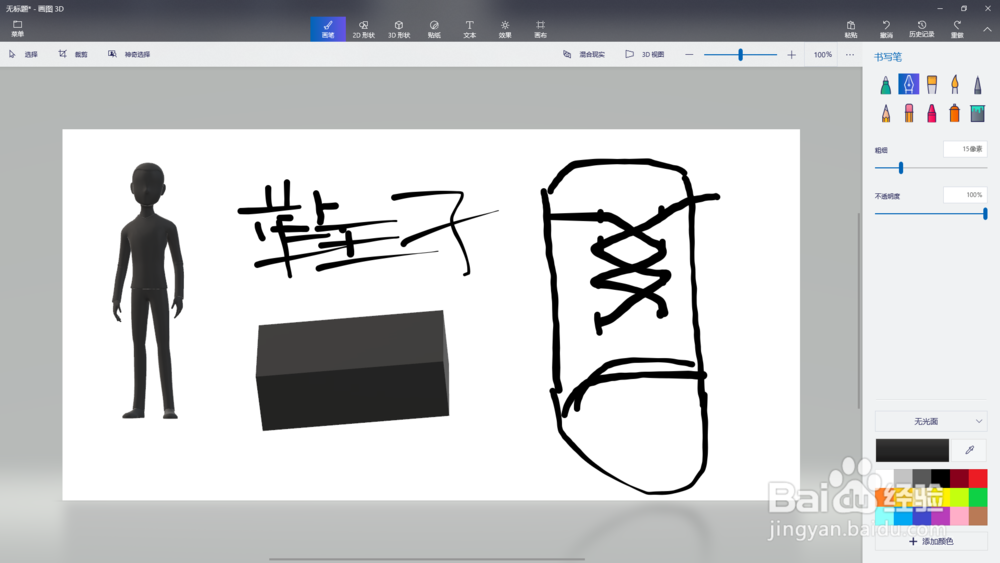Pick the green color swatch
Screen dimensions: 1000x563
click(978, 497)
